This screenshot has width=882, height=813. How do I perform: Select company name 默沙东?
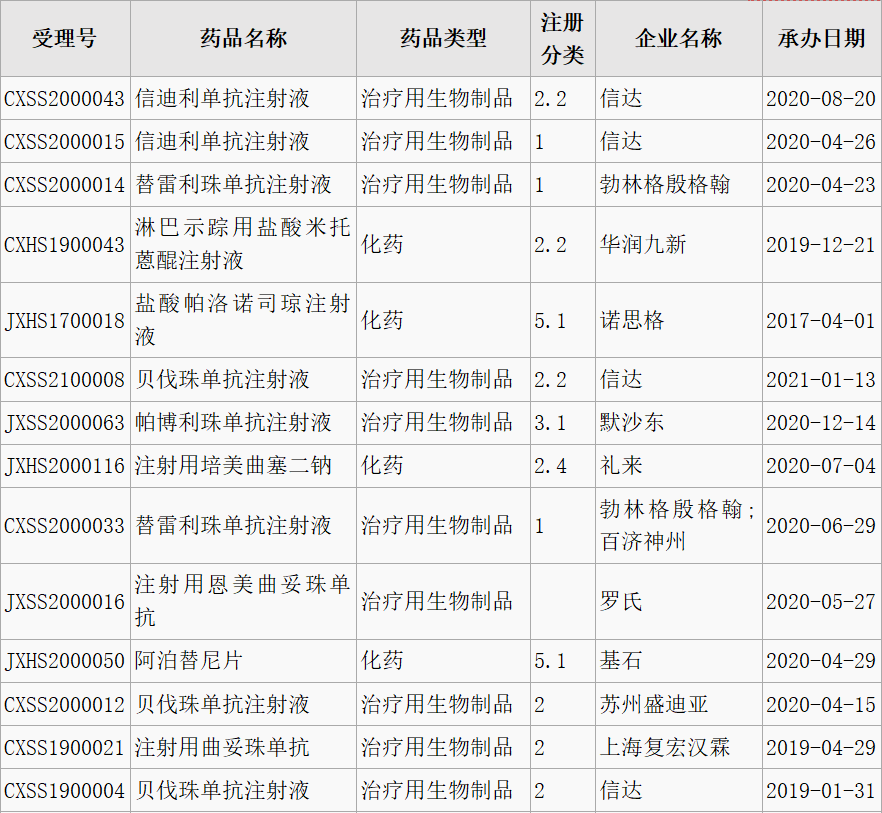click(x=632, y=423)
